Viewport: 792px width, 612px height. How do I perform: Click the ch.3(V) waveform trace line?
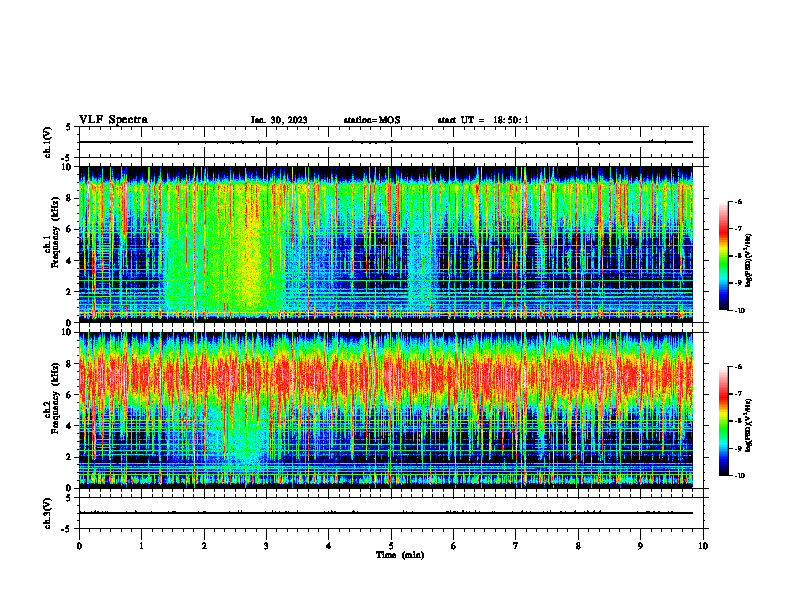click(385, 513)
